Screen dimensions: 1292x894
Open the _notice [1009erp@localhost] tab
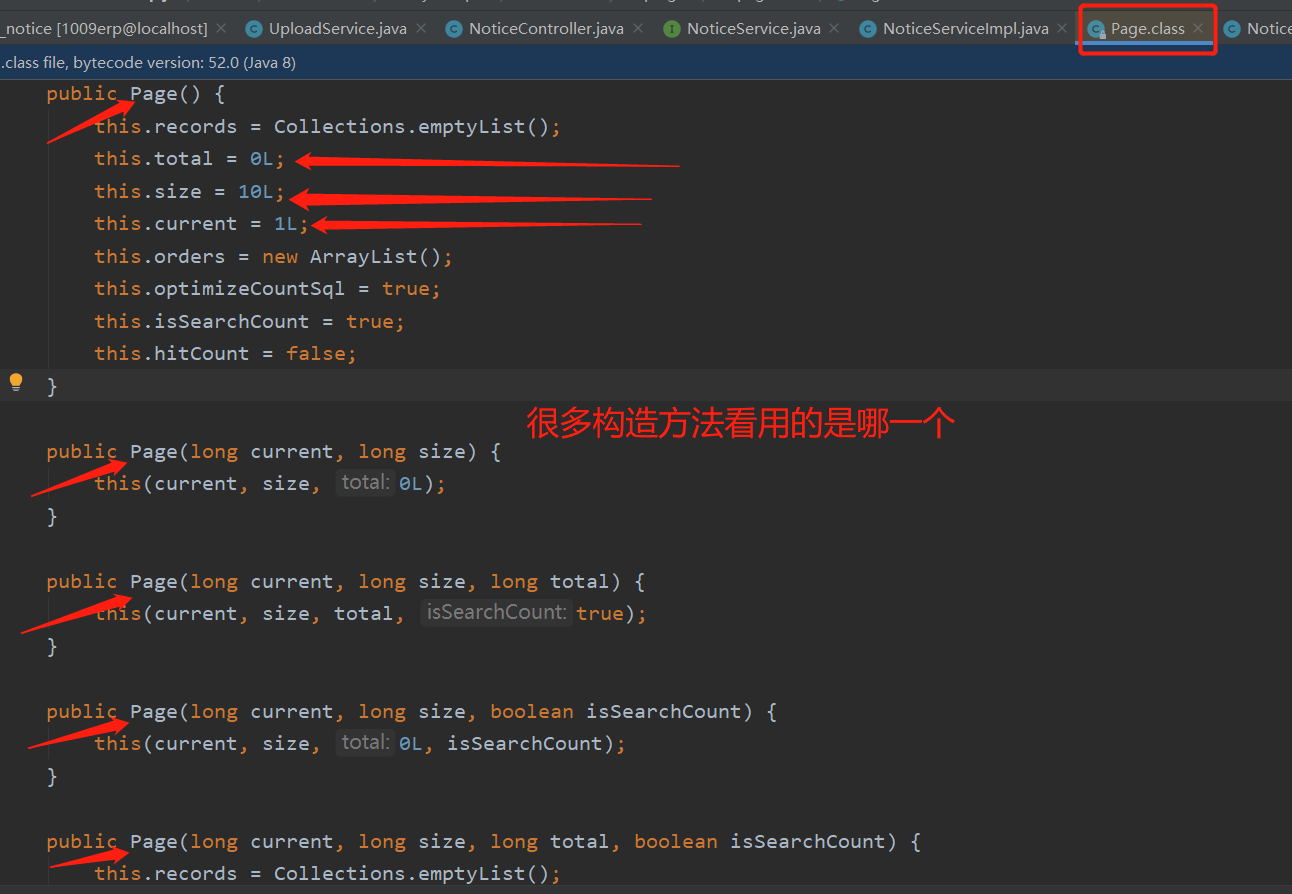(104, 29)
